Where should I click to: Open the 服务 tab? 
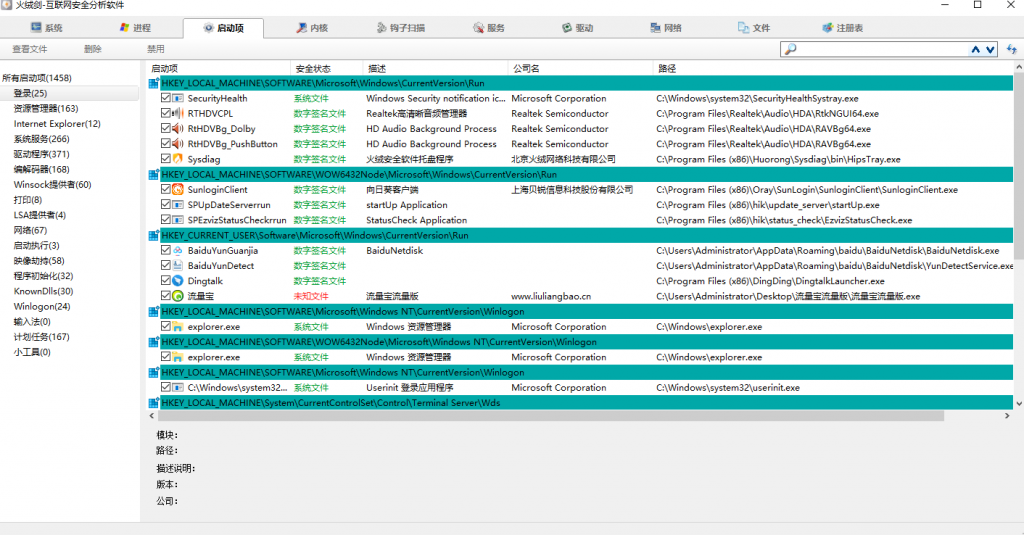click(488, 27)
